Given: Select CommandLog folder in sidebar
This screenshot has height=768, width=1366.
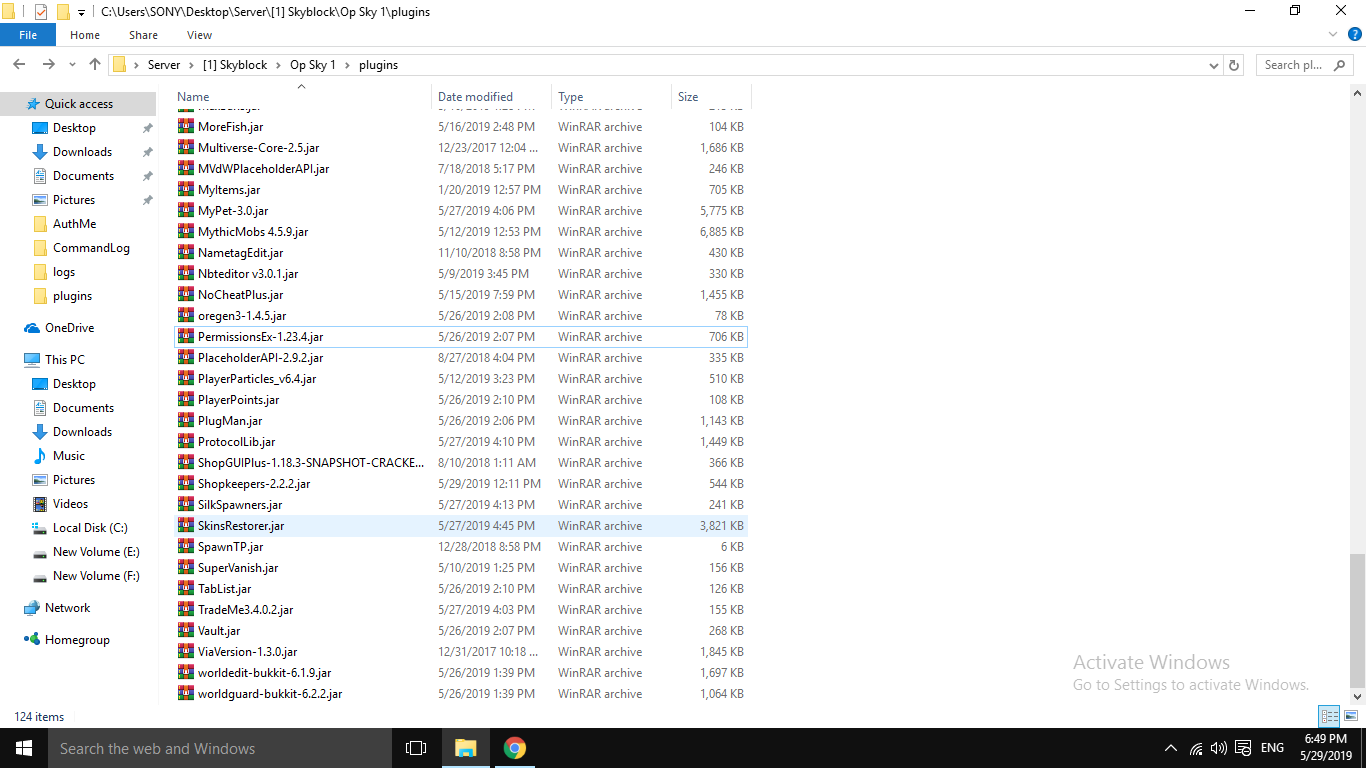Looking at the screenshot, I should (91, 248).
